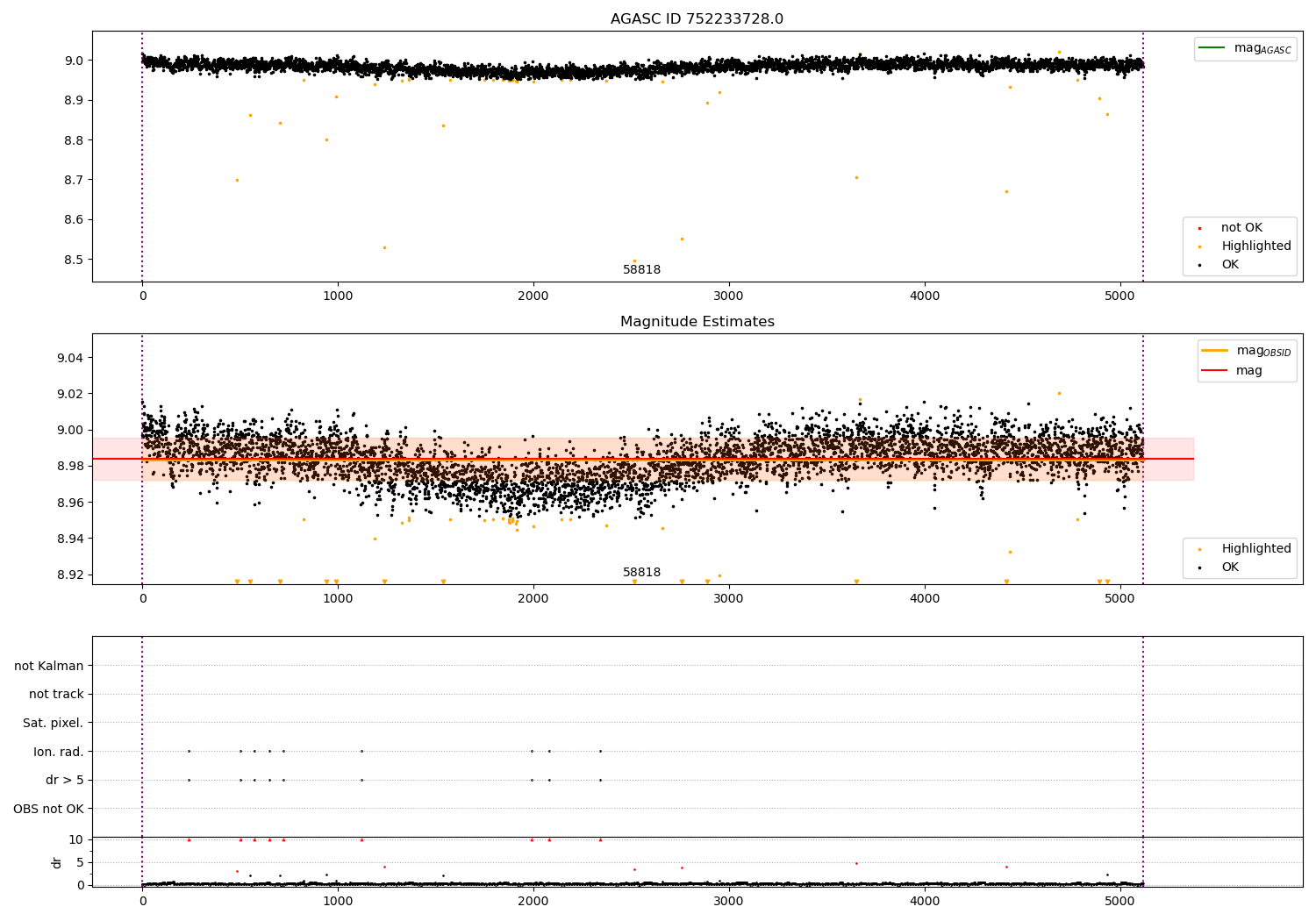The width and height of the screenshot is (1316, 921).
Task: Click the 'dr > 5' axis label
Action: click(65, 781)
